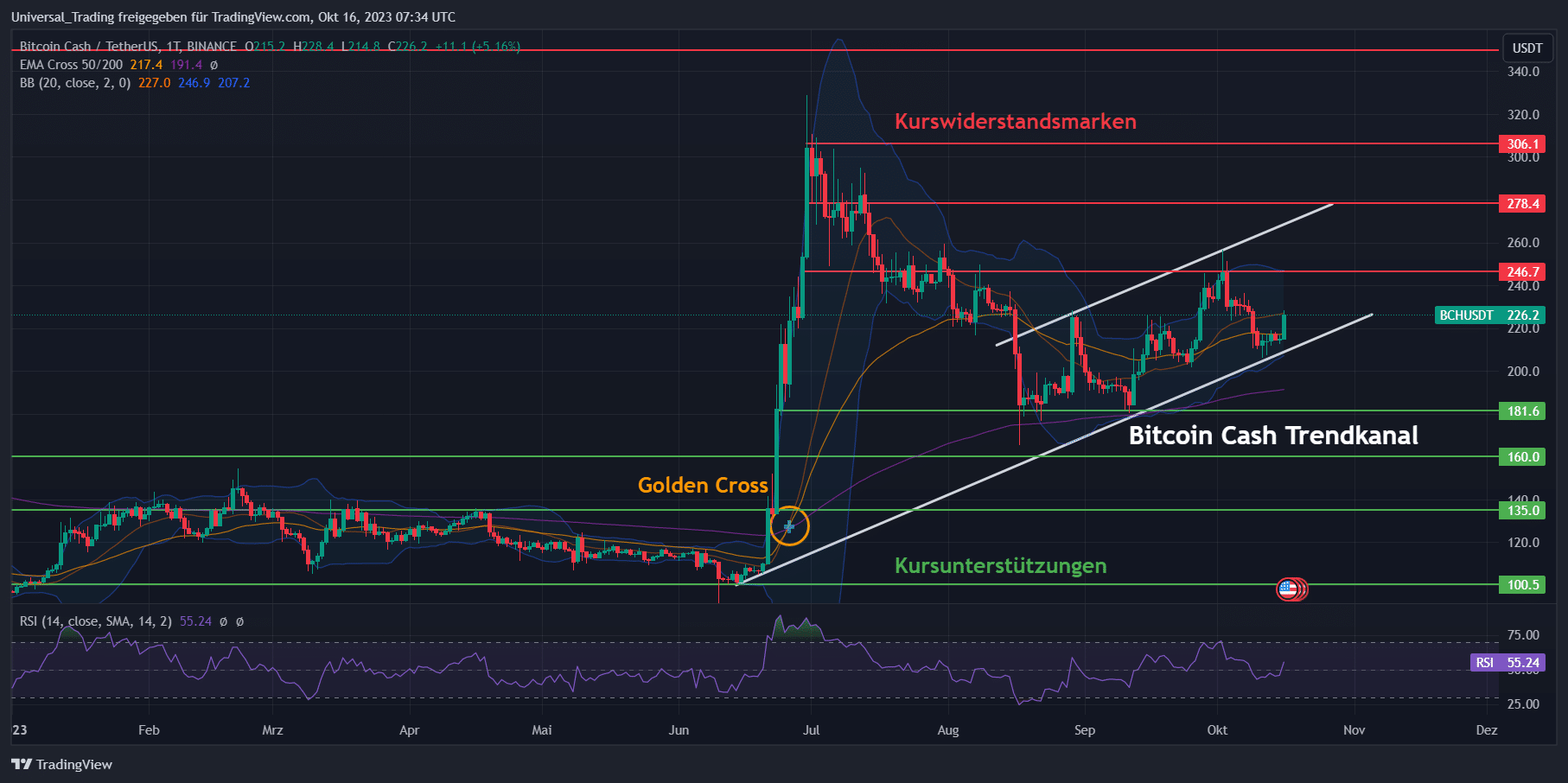Image resolution: width=1568 pixels, height=783 pixels.
Task: Click the EMA value 191.4 in legend
Action: [x=186, y=65]
